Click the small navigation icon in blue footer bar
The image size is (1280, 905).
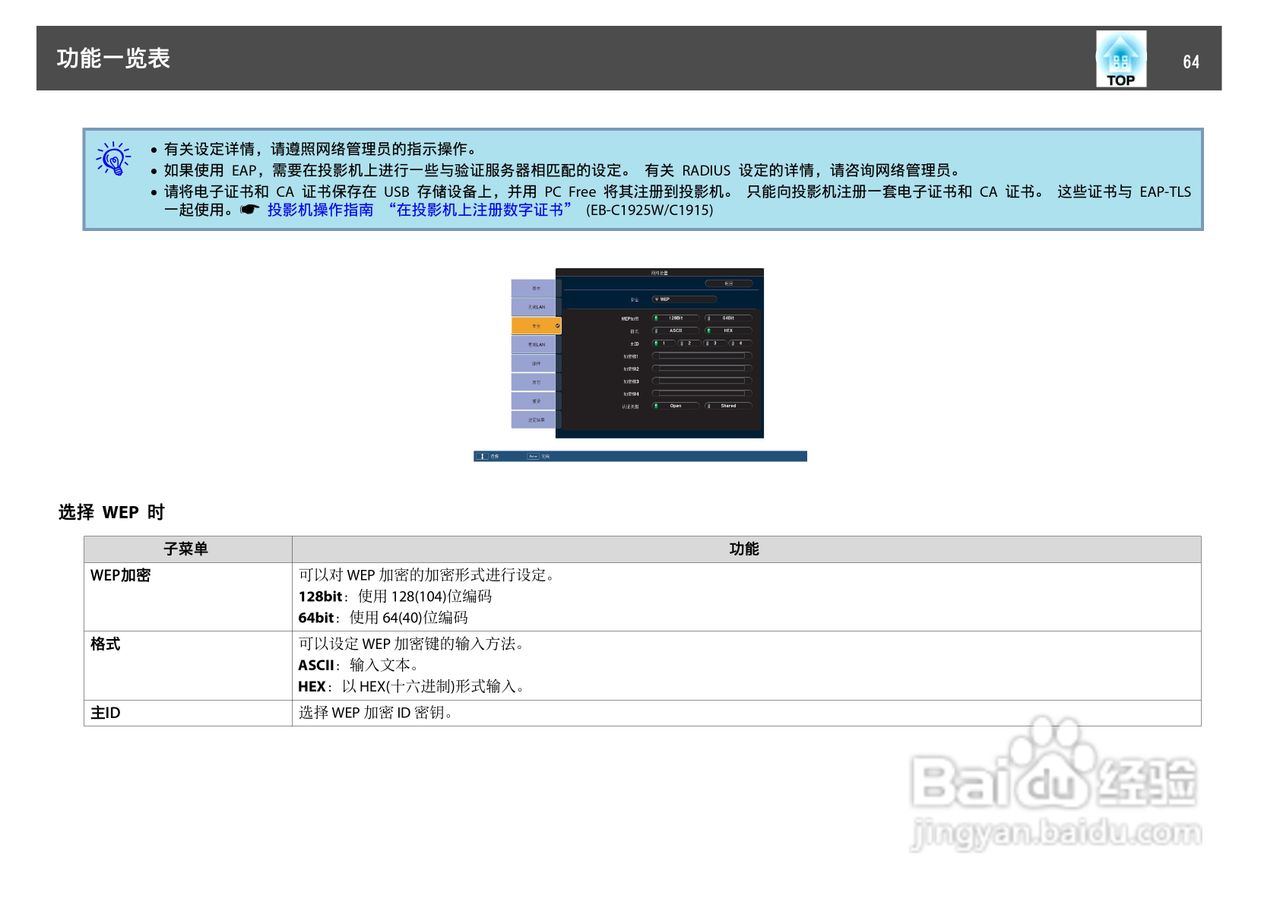tap(482, 454)
